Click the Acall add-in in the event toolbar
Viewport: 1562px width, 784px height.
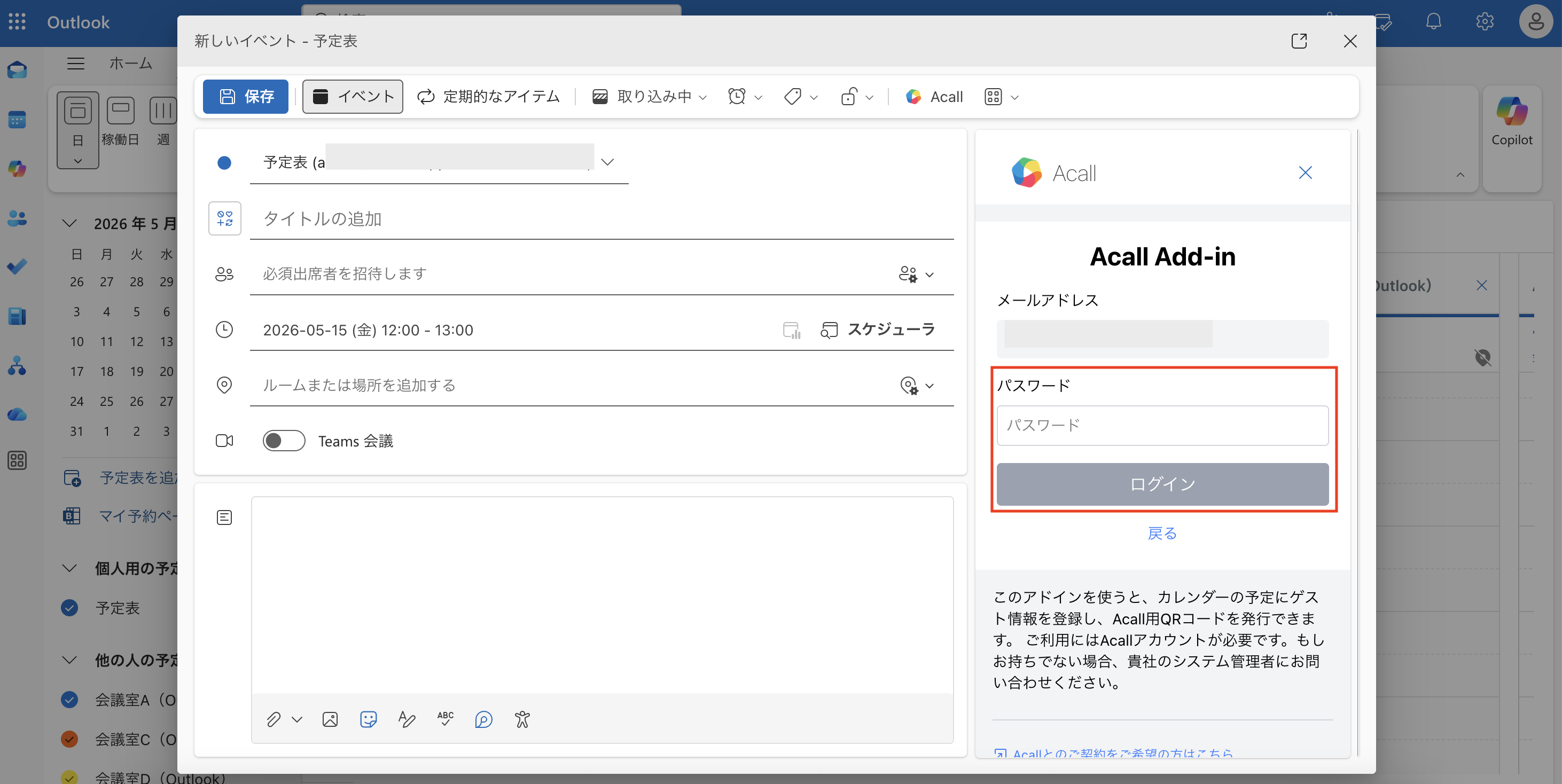tap(934, 97)
